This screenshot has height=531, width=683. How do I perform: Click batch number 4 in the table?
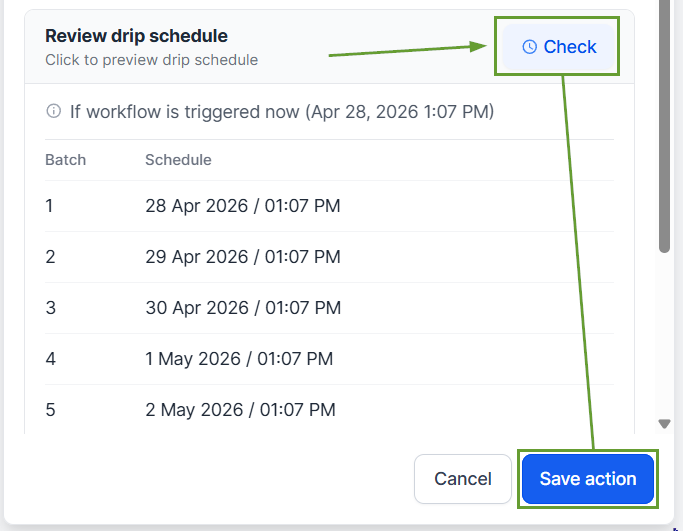(x=50, y=358)
